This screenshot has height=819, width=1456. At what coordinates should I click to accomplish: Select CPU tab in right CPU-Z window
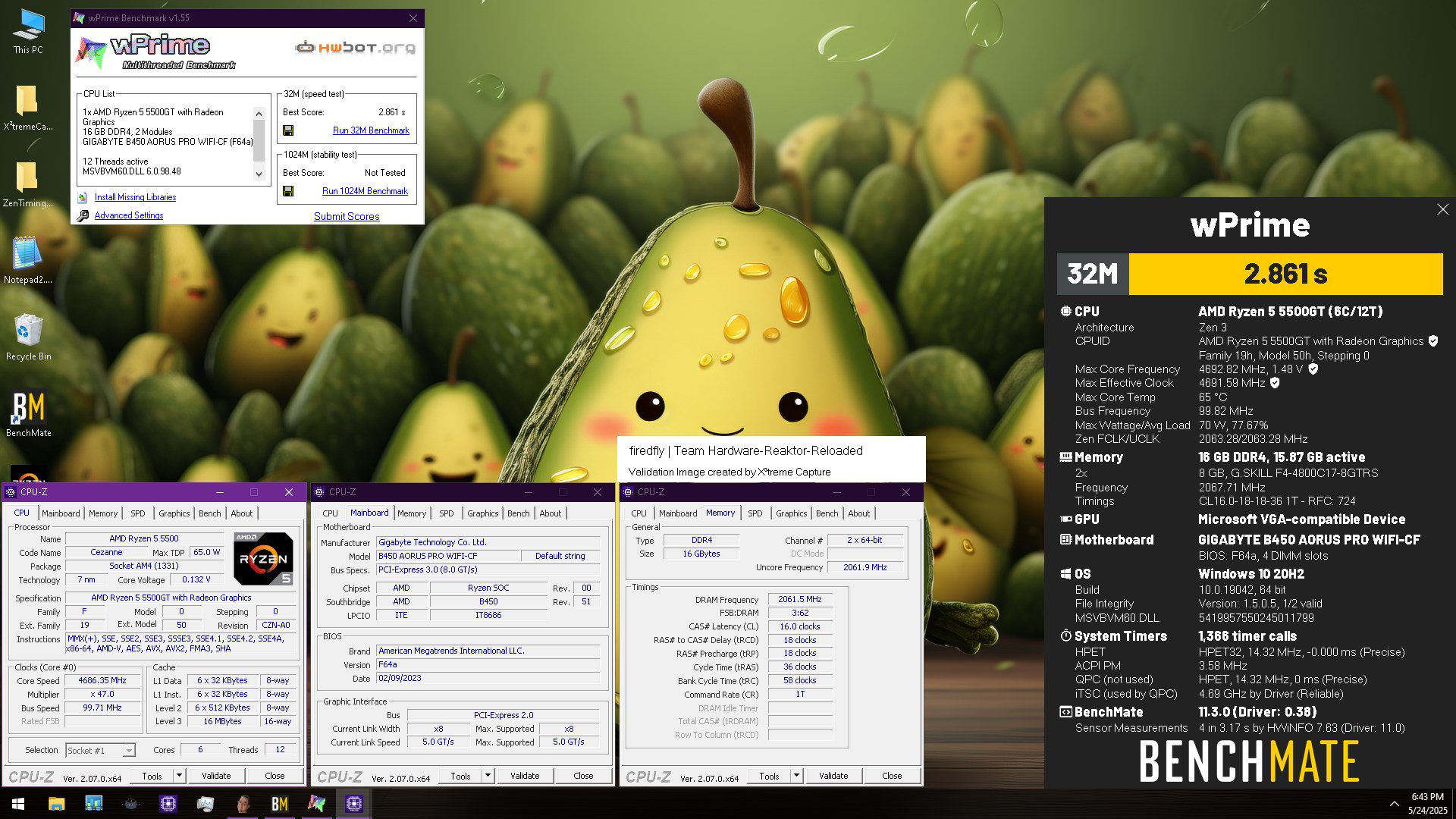(639, 513)
